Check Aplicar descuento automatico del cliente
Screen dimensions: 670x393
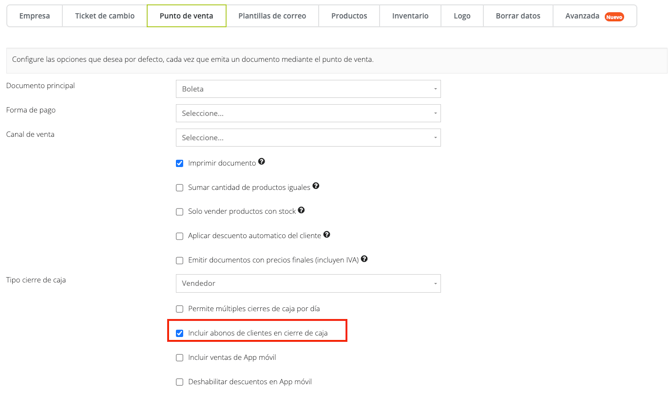tap(179, 236)
